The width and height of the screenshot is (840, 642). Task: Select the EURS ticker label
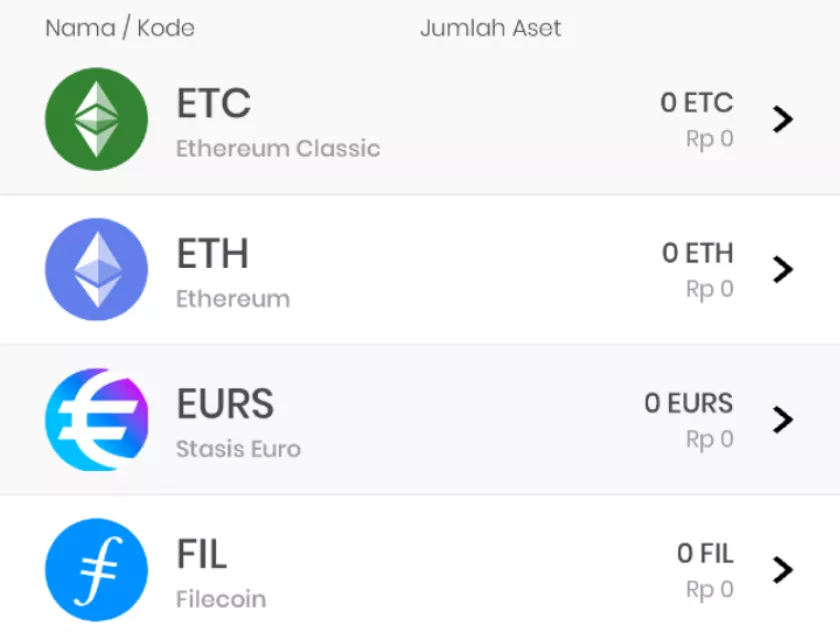pyautogui.click(x=225, y=404)
